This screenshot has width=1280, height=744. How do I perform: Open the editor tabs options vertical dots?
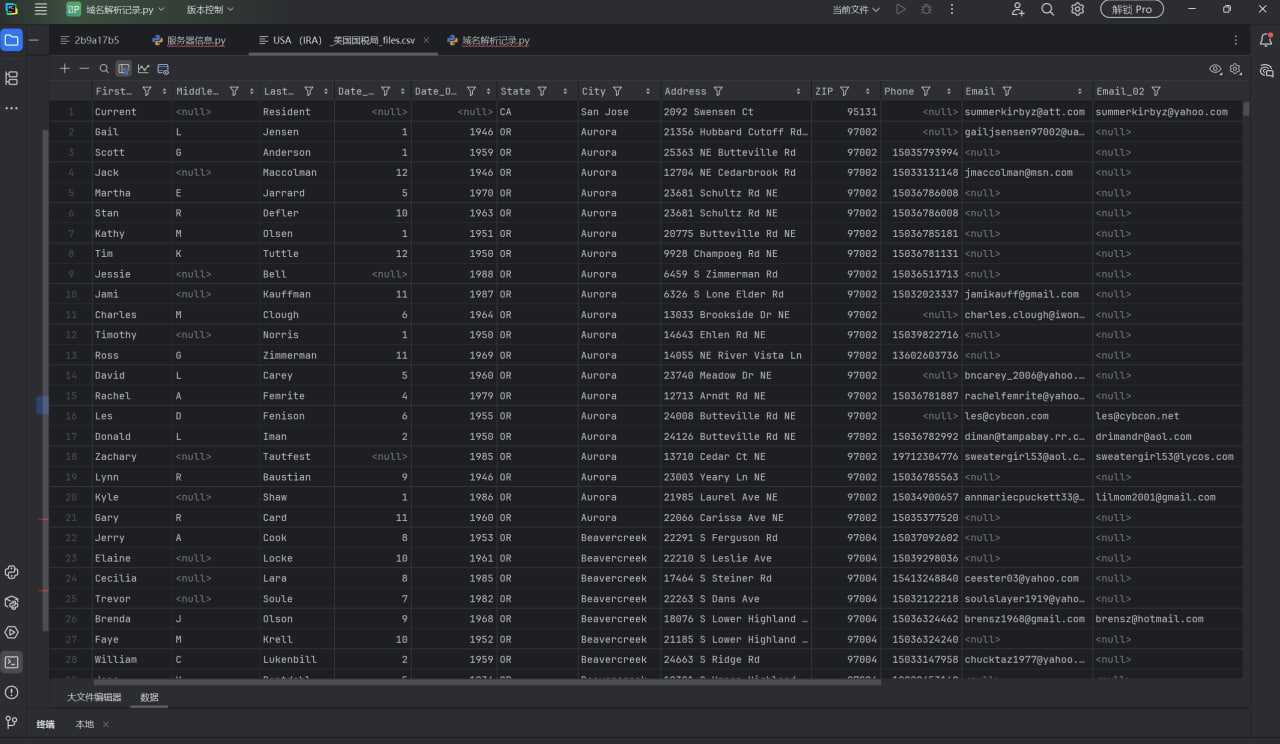[x=1236, y=41]
